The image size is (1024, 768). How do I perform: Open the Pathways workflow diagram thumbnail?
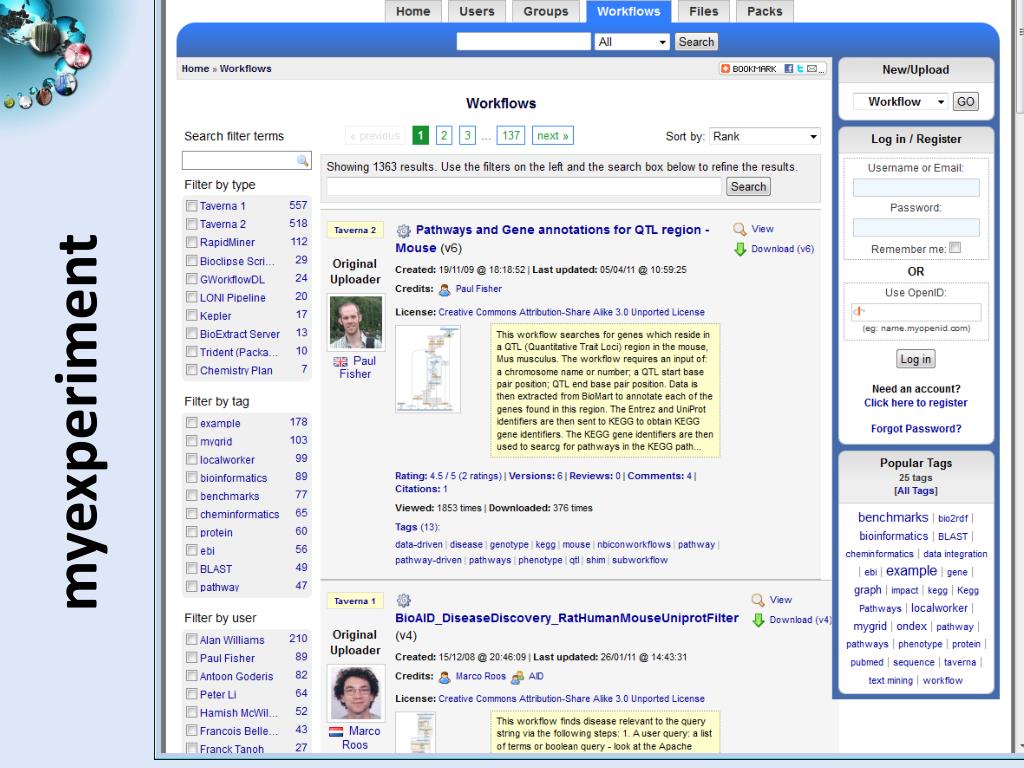click(x=428, y=369)
